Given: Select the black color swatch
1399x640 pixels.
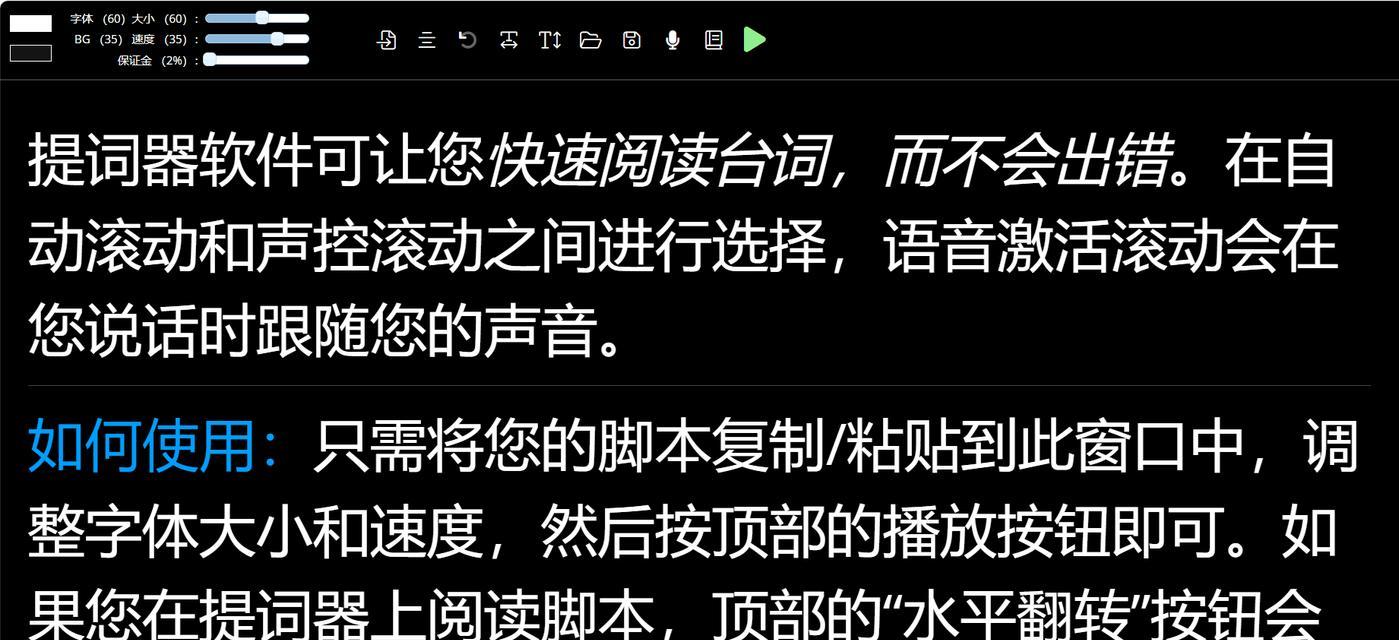Looking at the screenshot, I should 31,53.
